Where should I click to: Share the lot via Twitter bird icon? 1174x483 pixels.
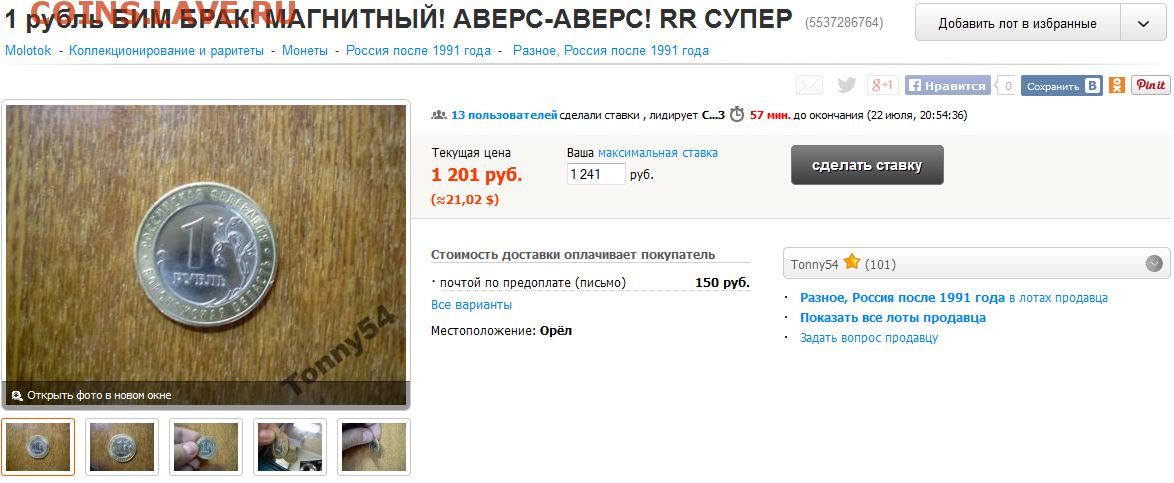847,85
